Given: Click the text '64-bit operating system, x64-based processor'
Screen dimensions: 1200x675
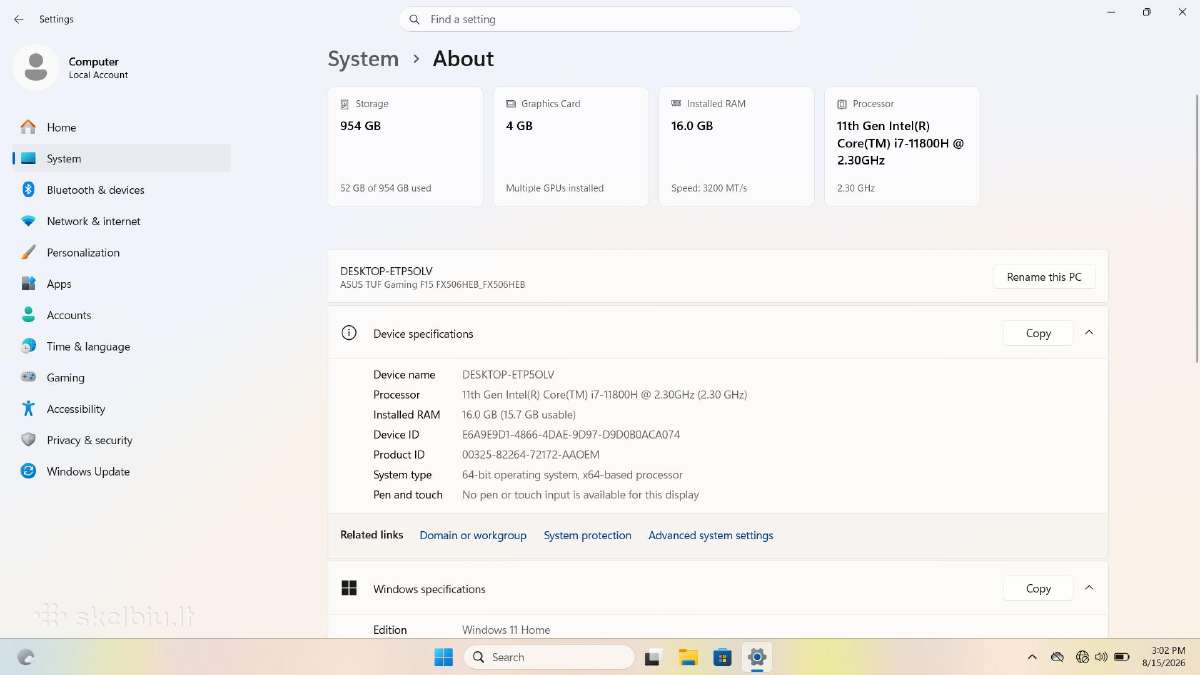Looking at the screenshot, I should (x=572, y=475).
